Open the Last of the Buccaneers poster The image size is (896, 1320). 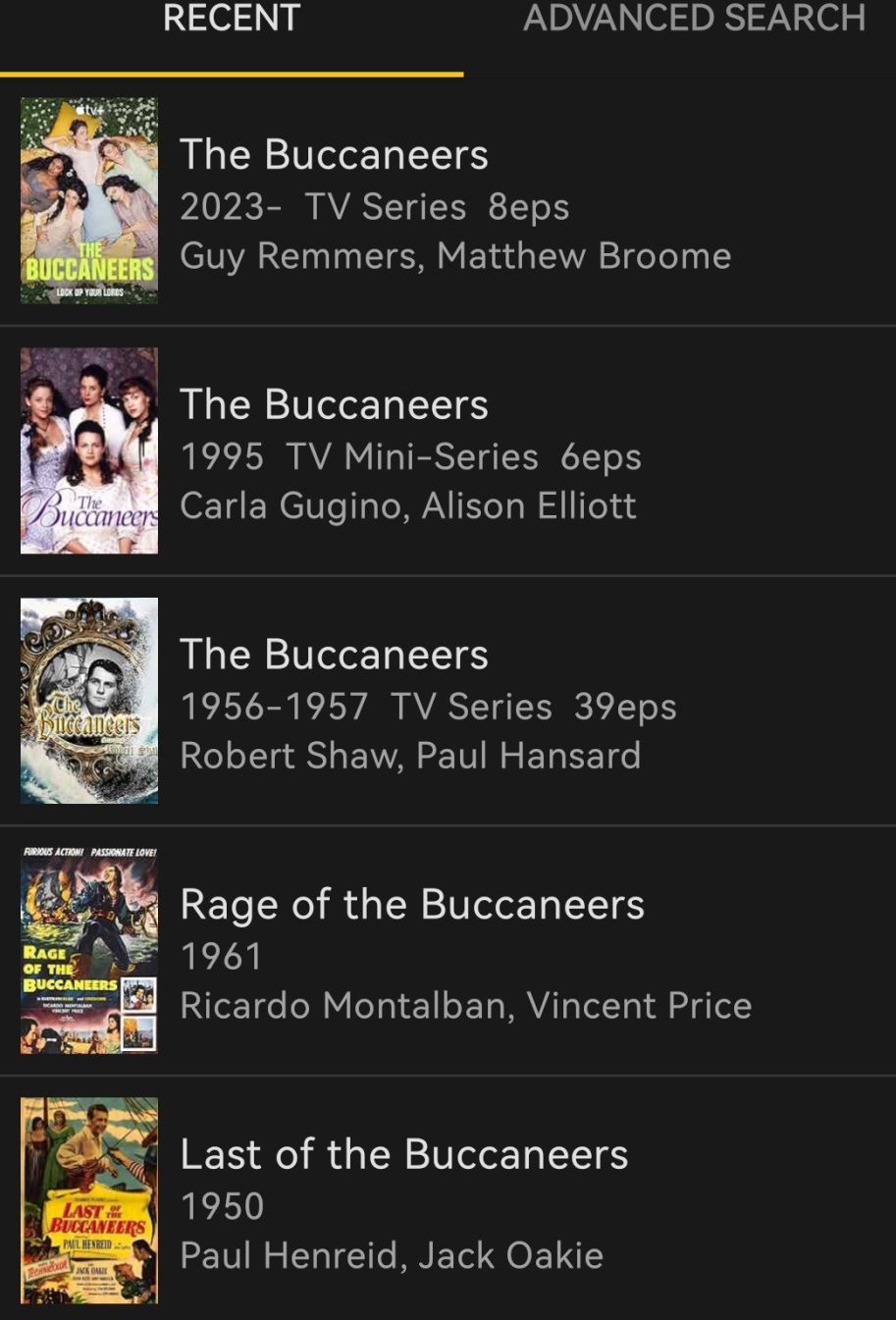tap(89, 1200)
